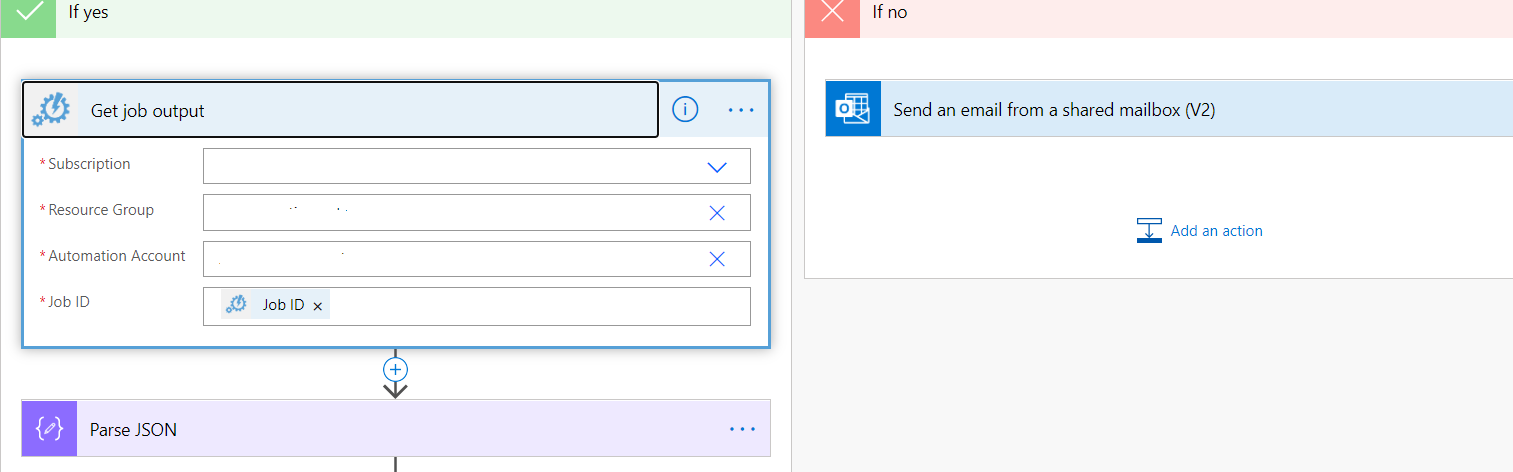Viewport: 1513px width, 472px height.
Task: Expand the Subscription dropdown chevron
Action: point(717,167)
